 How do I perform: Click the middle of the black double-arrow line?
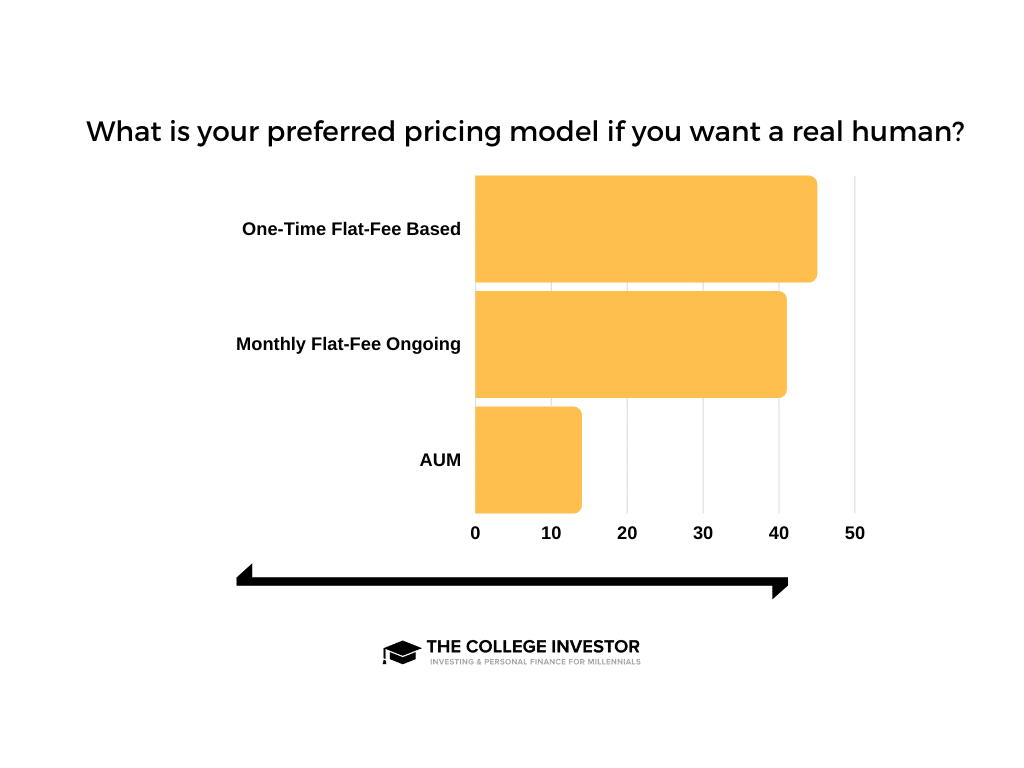(512, 580)
